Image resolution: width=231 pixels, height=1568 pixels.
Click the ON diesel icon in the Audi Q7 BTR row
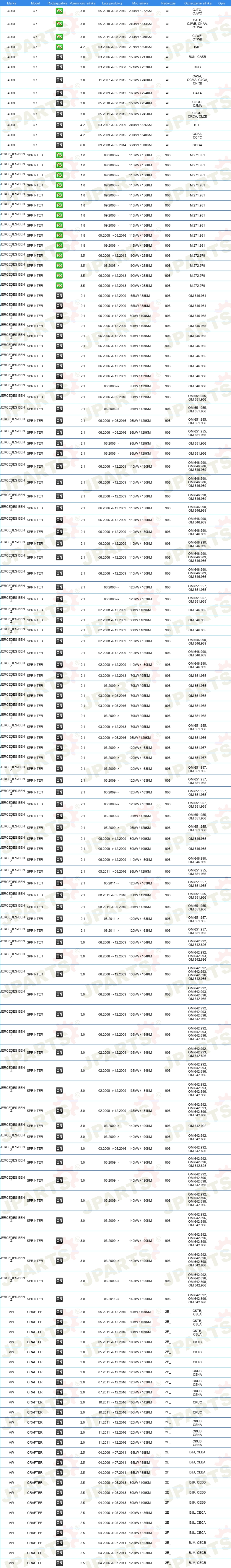point(59,125)
